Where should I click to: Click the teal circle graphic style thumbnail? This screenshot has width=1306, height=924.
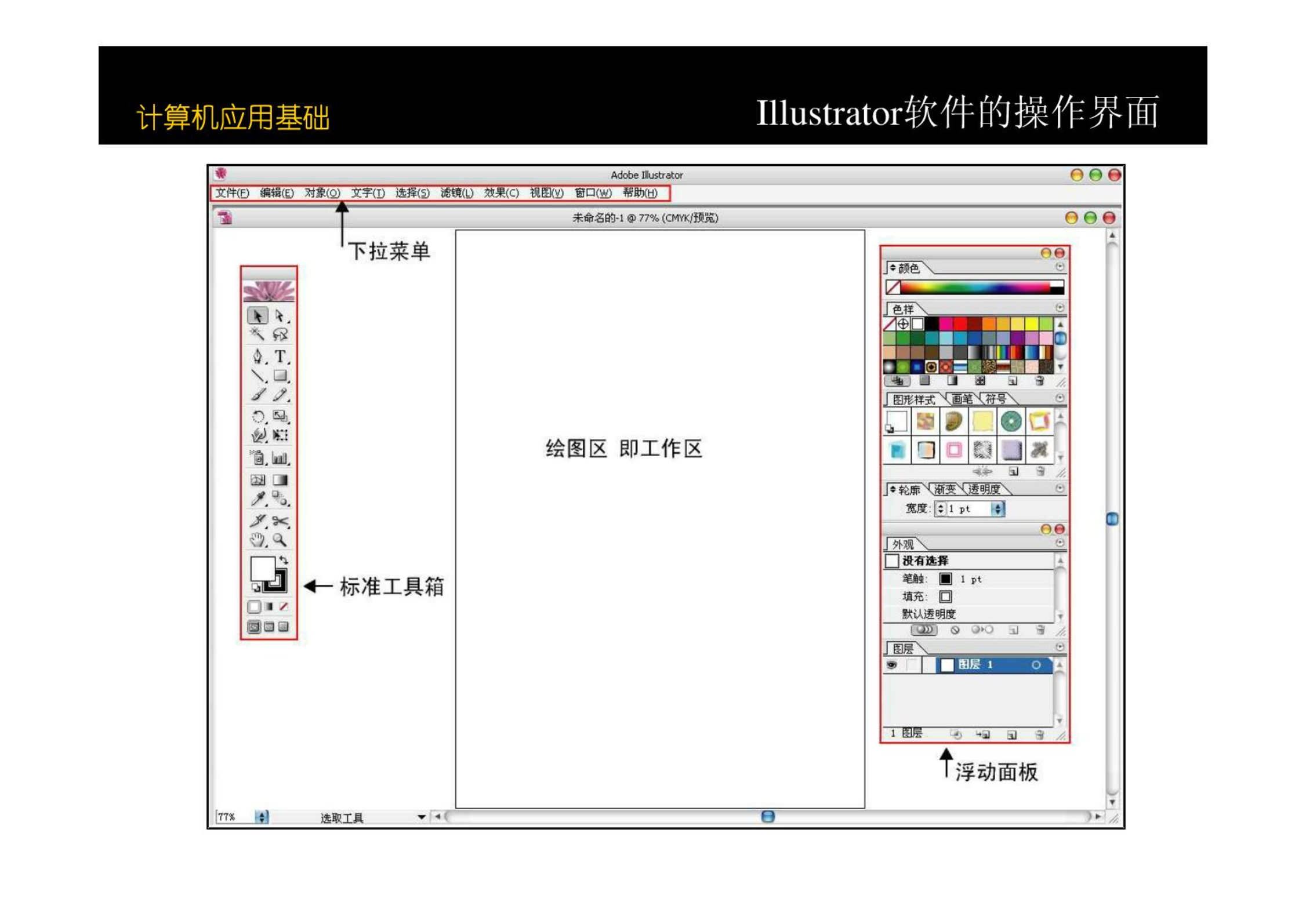point(1010,421)
